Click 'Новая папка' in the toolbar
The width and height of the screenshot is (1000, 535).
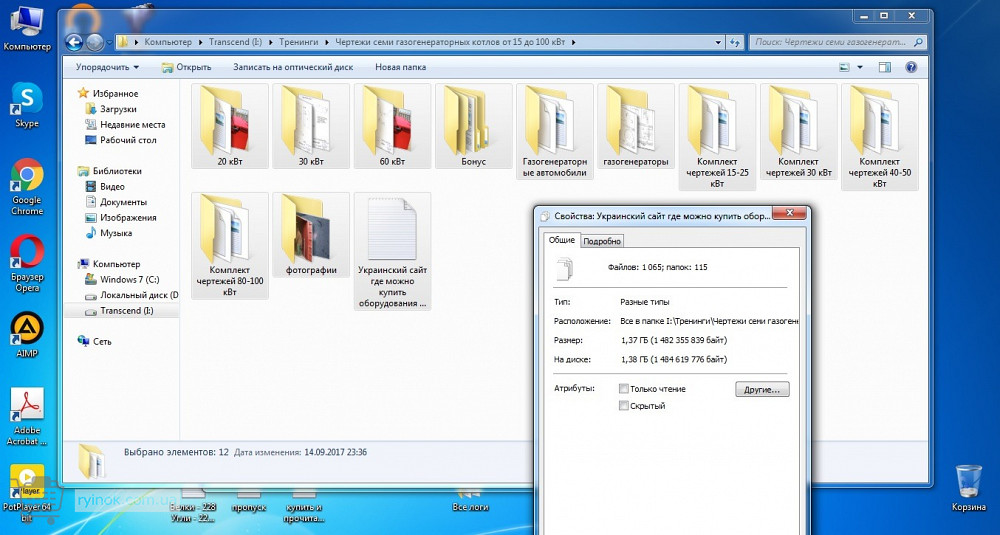coord(400,67)
